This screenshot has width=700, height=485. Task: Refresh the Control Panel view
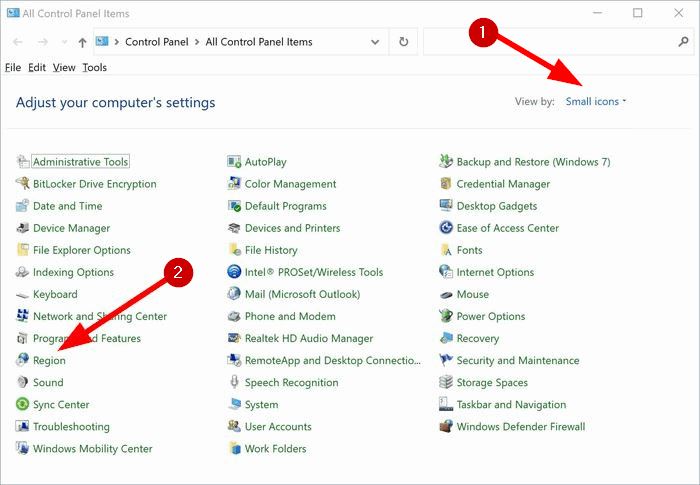[404, 42]
